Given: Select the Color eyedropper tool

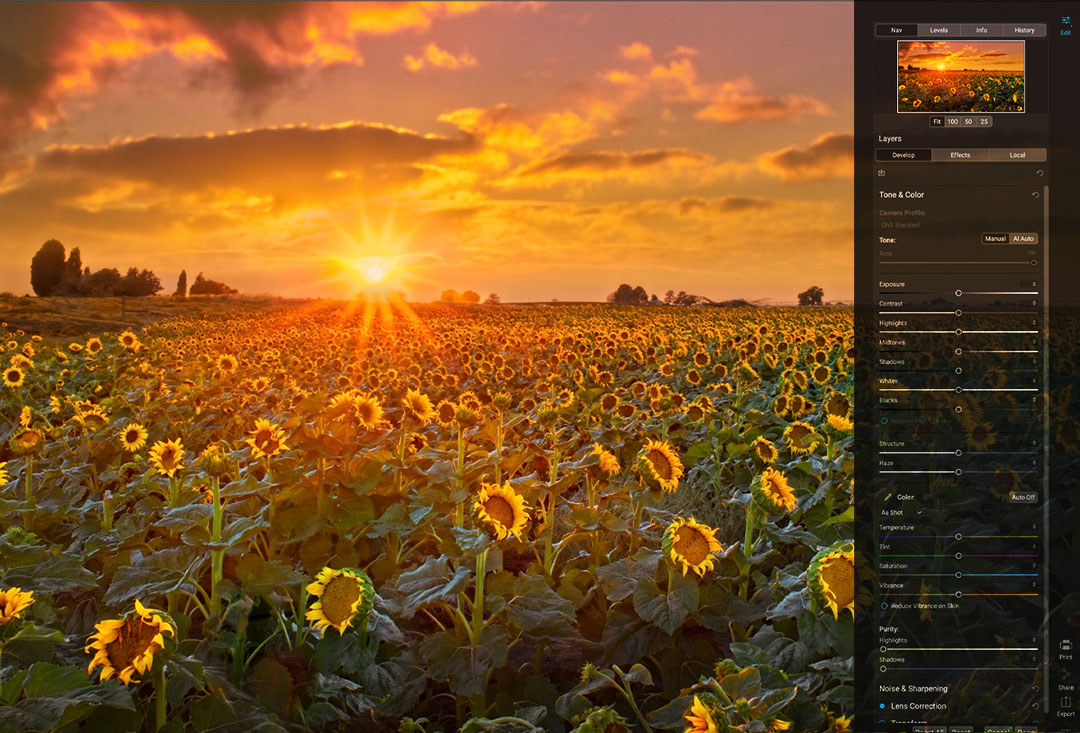Looking at the screenshot, I should click(887, 497).
